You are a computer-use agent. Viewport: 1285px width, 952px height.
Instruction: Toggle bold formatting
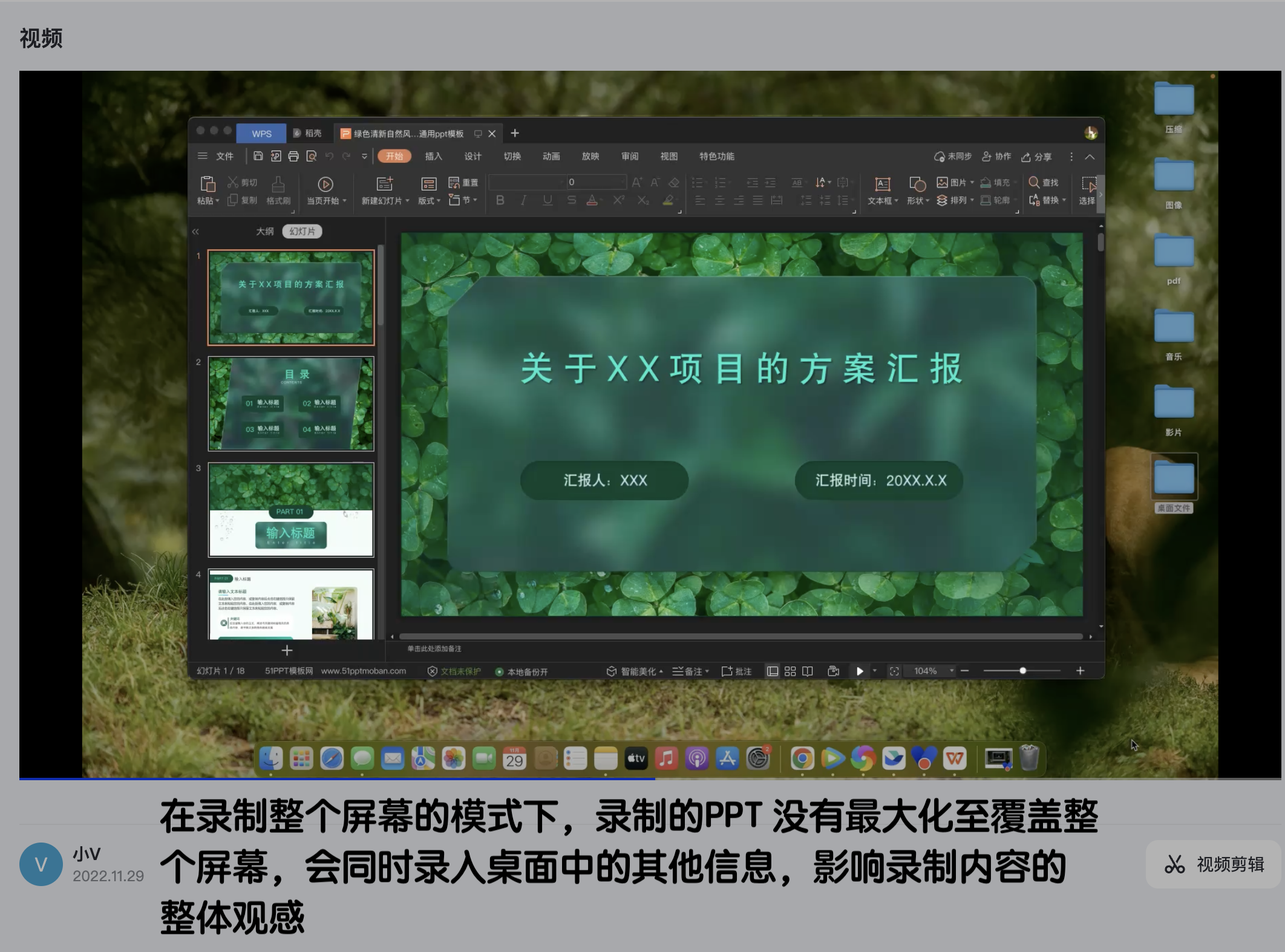(499, 201)
